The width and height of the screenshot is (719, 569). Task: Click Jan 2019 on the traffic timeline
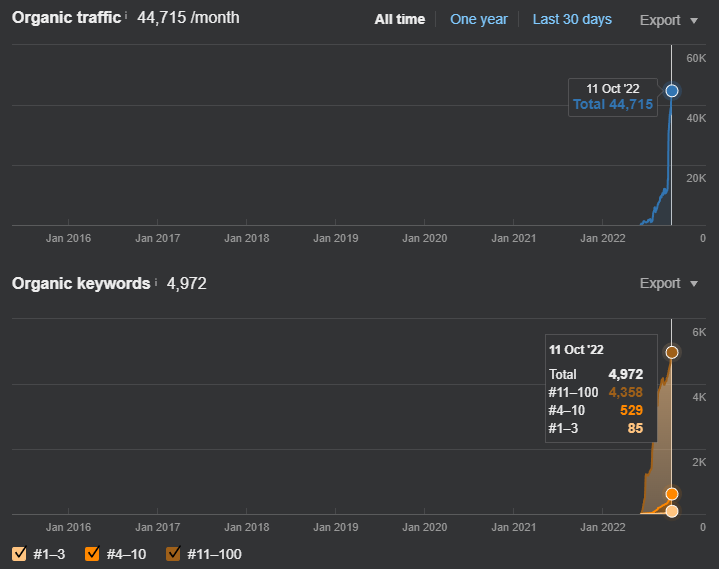coord(336,238)
